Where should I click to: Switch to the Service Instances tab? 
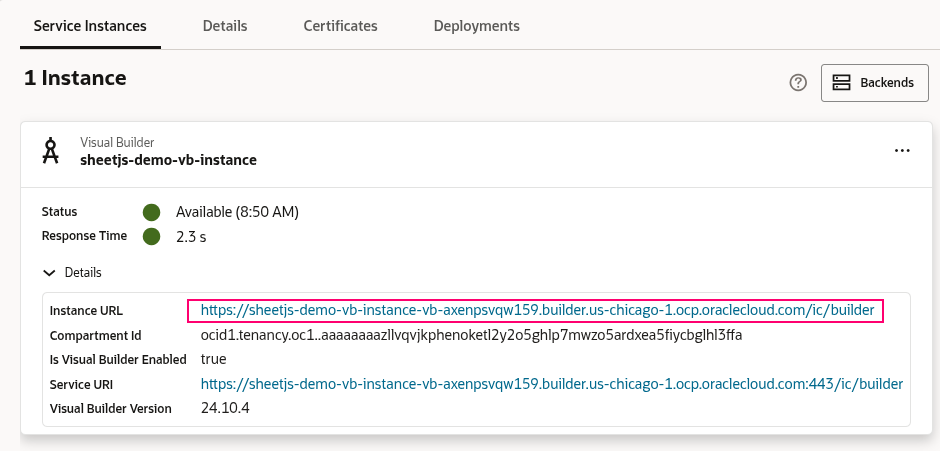click(90, 26)
